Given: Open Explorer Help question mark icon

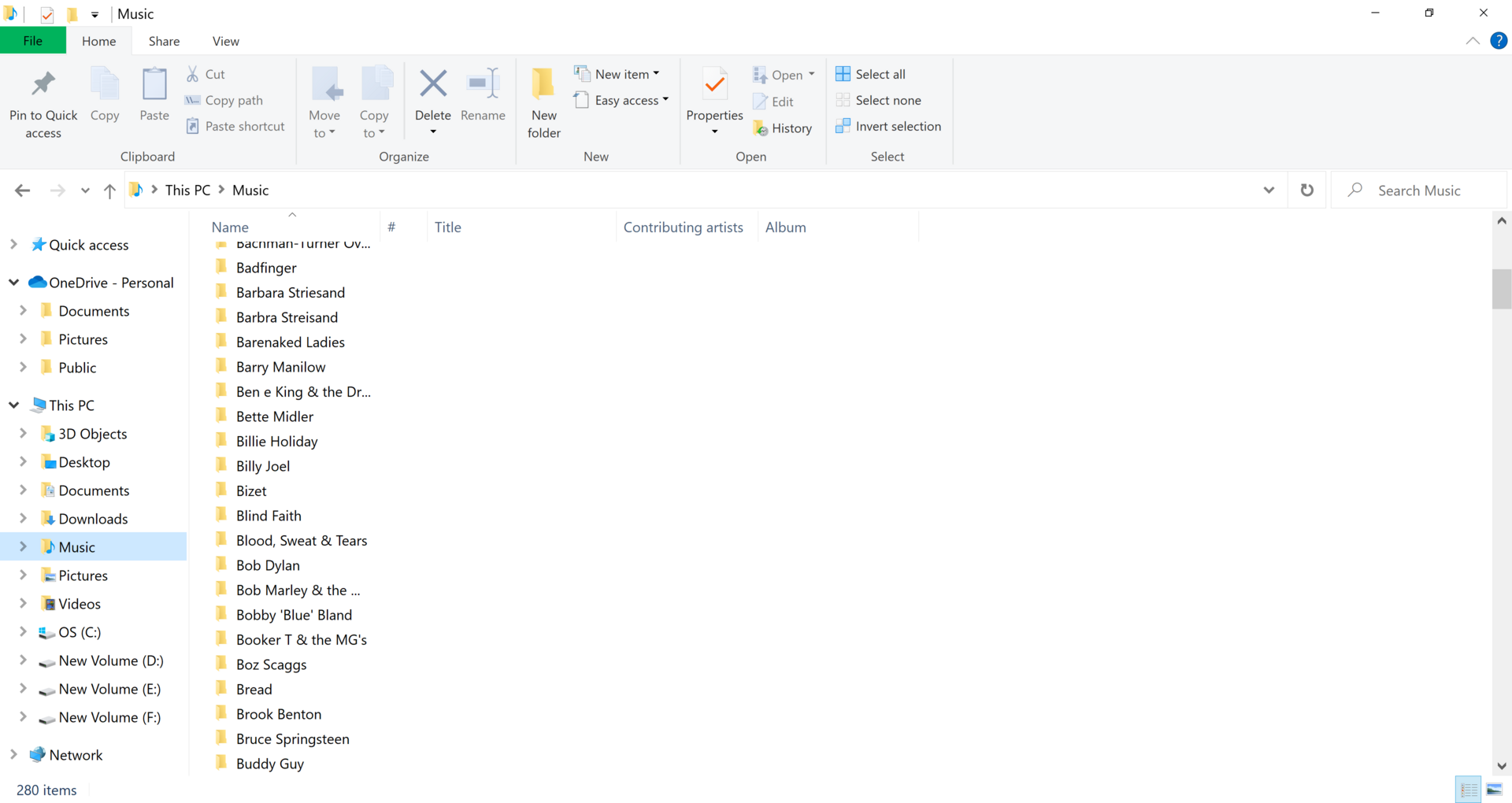Looking at the screenshot, I should pos(1499,41).
